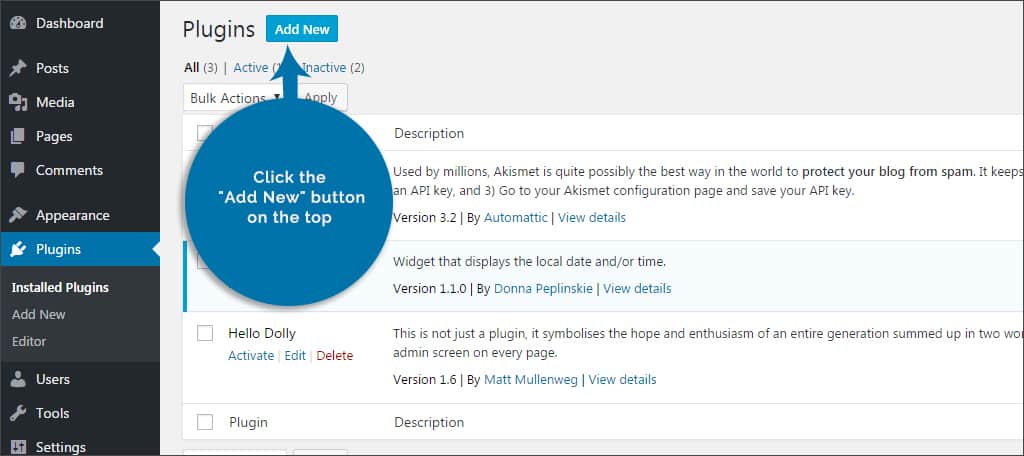Open the Donna Peplinskie author link
Screen dimensions: 1024x456
(x=543, y=289)
